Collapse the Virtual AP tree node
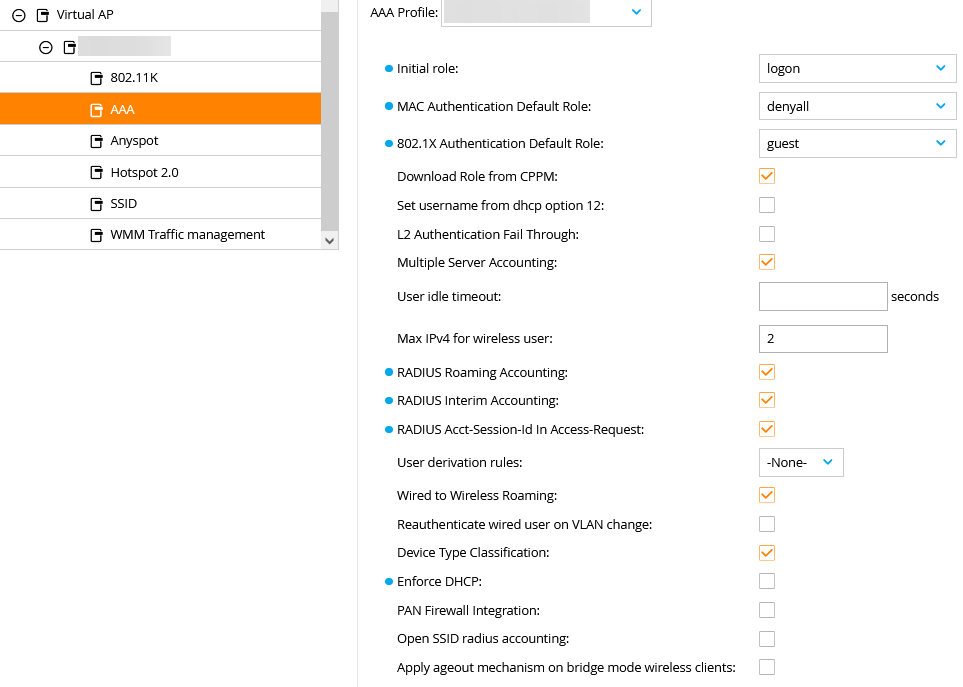Viewport: 963px width, 687px height. [x=18, y=15]
